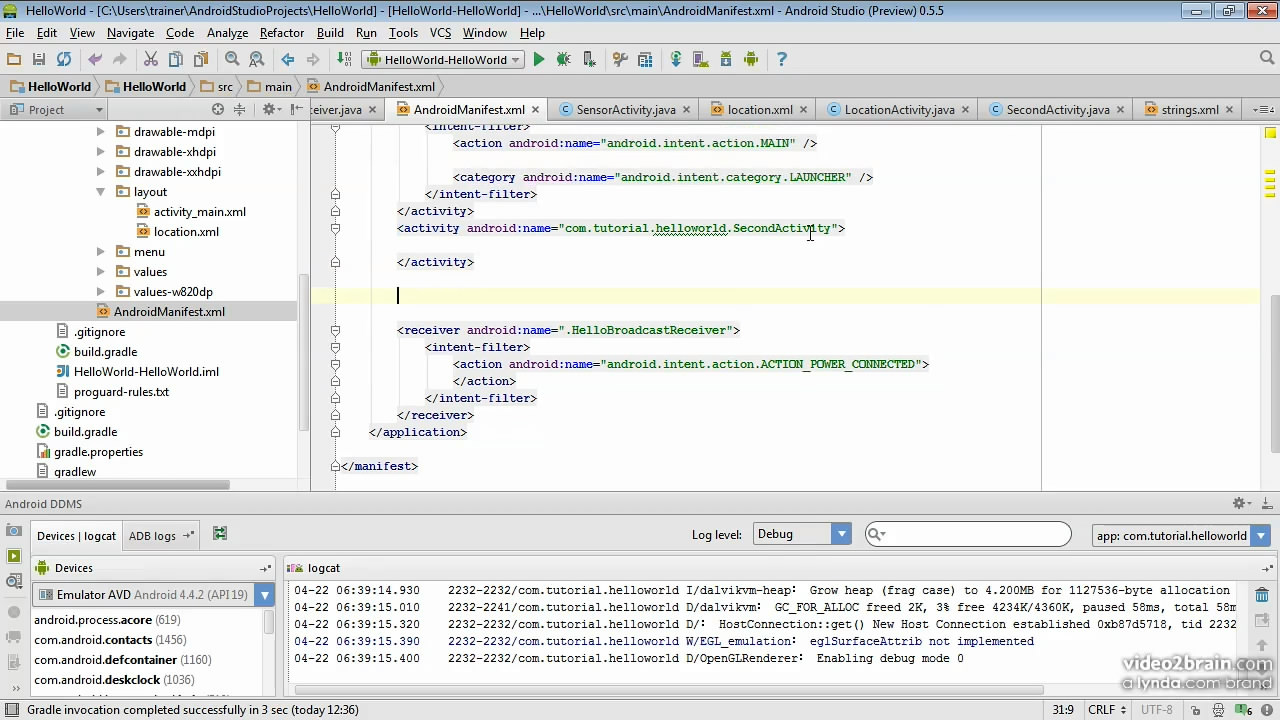Click the Copy toolbar icon
The width and height of the screenshot is (1280, 720).
point(176,59)
